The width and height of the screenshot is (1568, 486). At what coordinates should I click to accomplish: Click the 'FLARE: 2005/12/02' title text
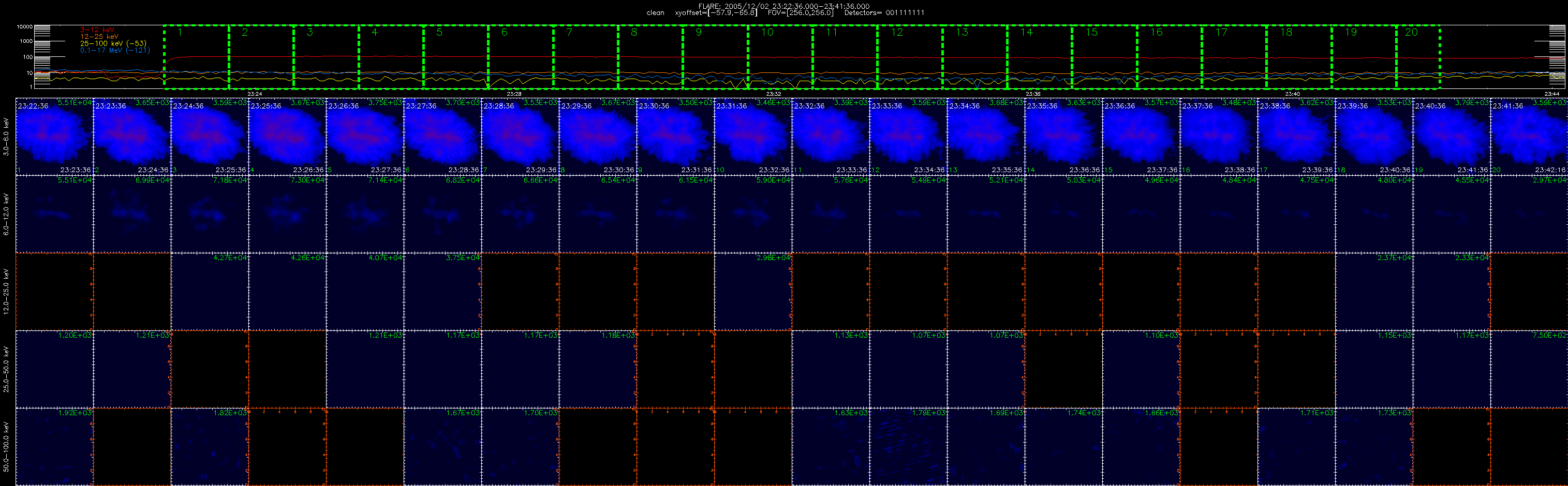[730, 6]
